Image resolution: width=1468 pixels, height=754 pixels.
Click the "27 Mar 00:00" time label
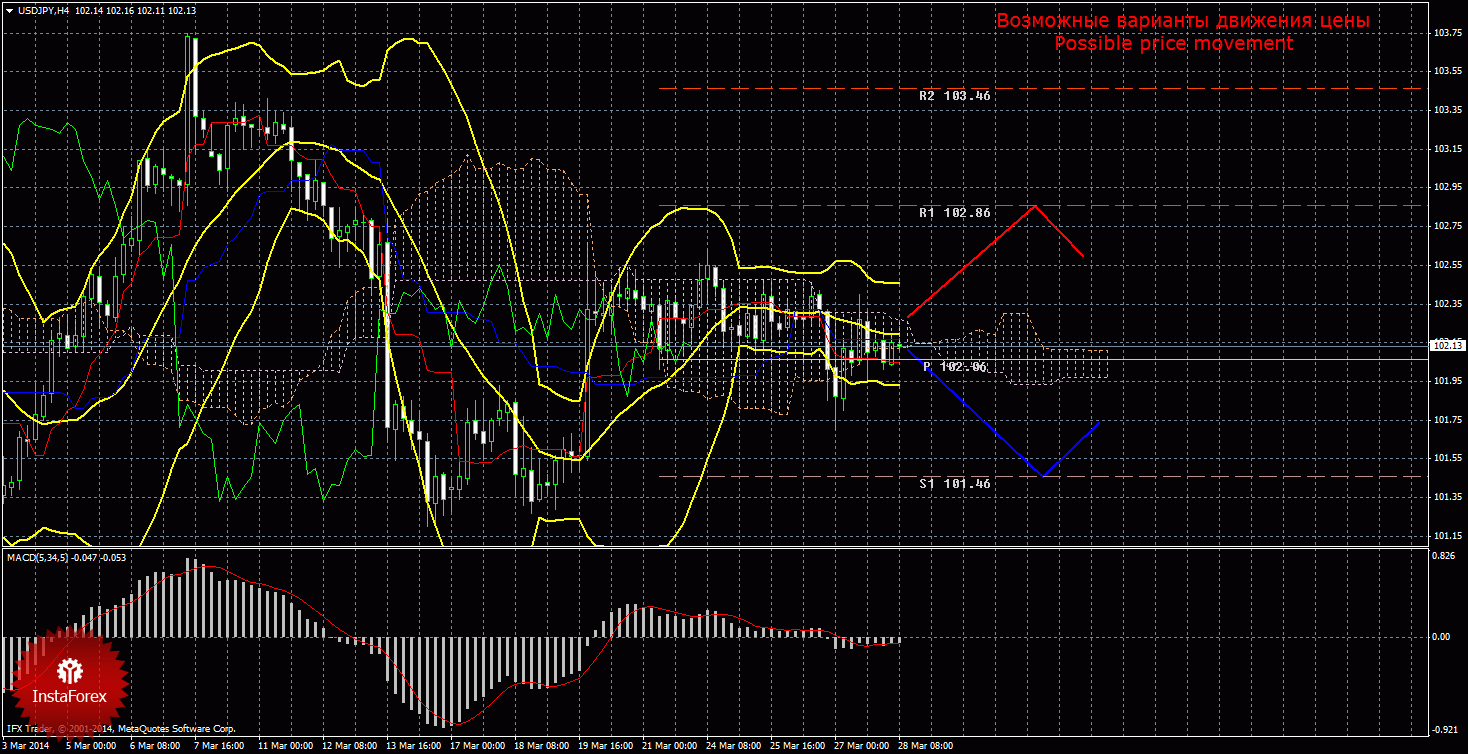click(x=861, y=746)
